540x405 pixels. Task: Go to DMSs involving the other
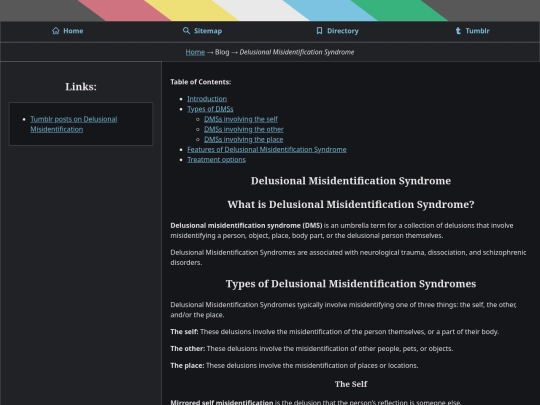click(x=244, y=129)
